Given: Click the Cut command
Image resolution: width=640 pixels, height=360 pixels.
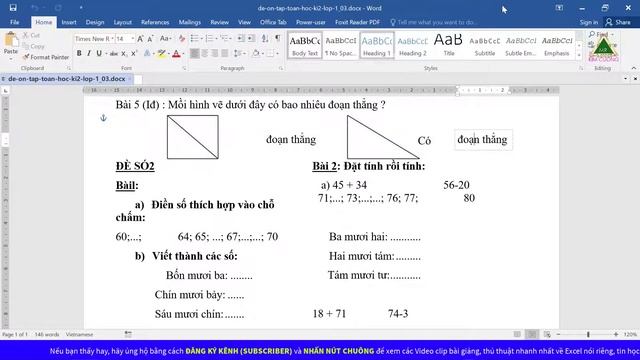Looking at the screenshot, I should [x=31, y=36].
